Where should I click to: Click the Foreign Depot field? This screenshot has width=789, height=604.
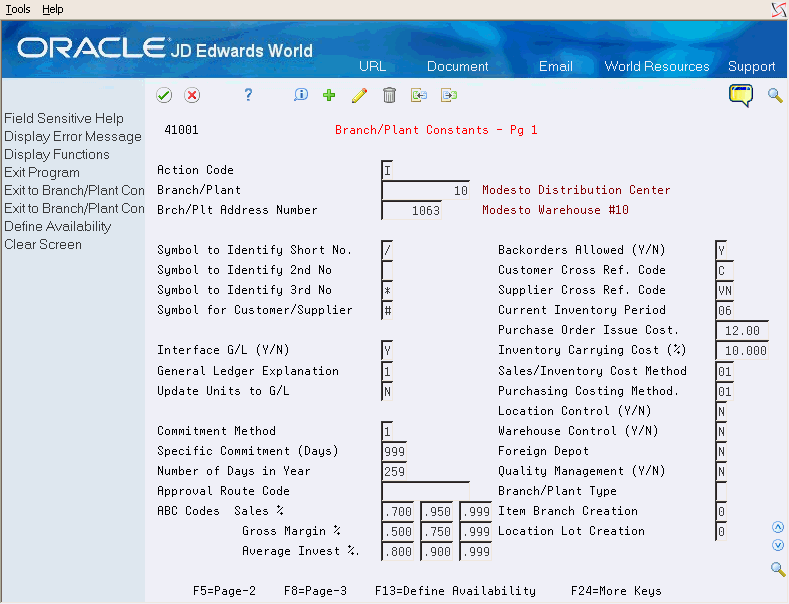tap(721, 451)
